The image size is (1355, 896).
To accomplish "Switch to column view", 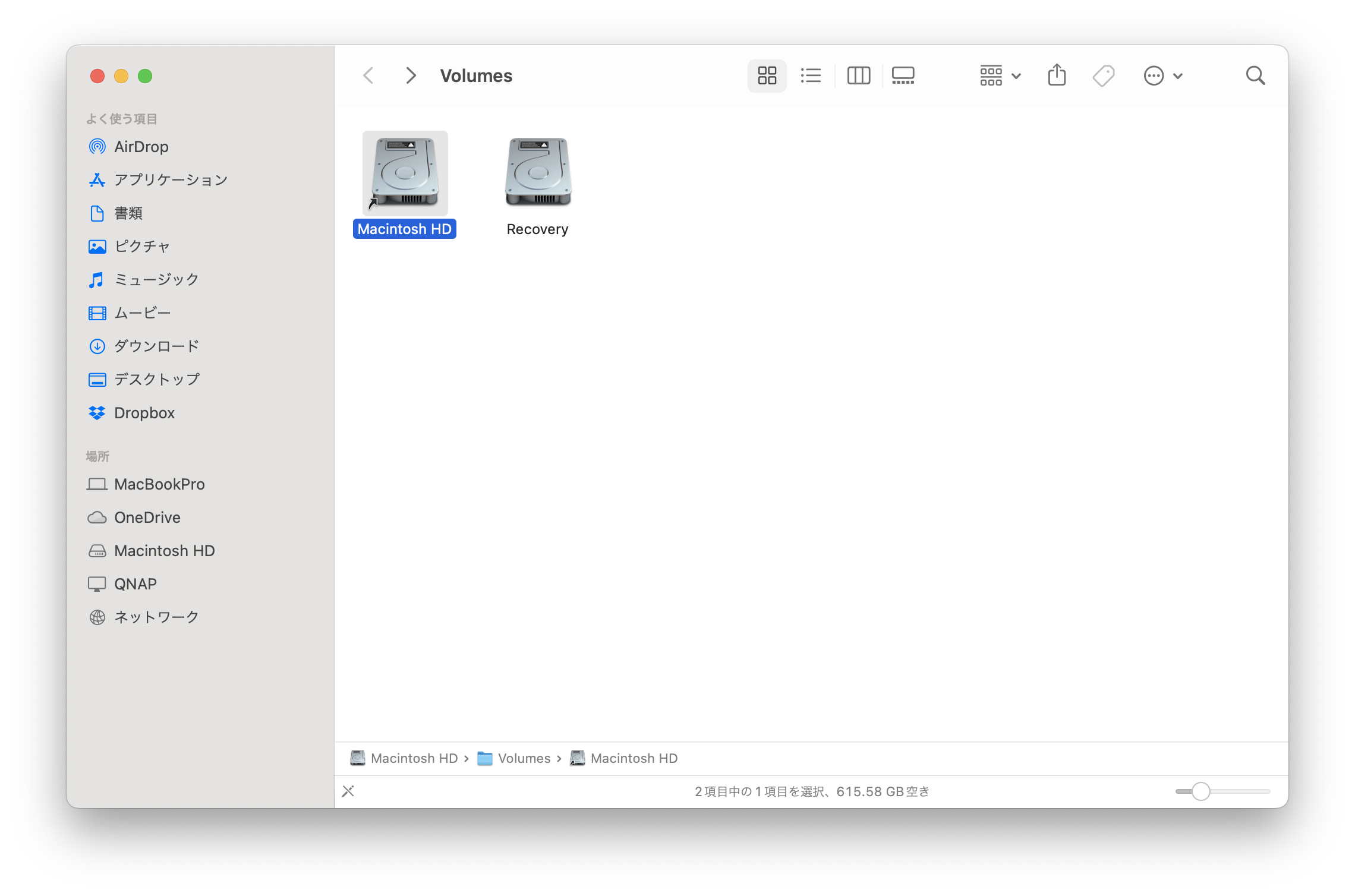I will (x=858, y=75).
